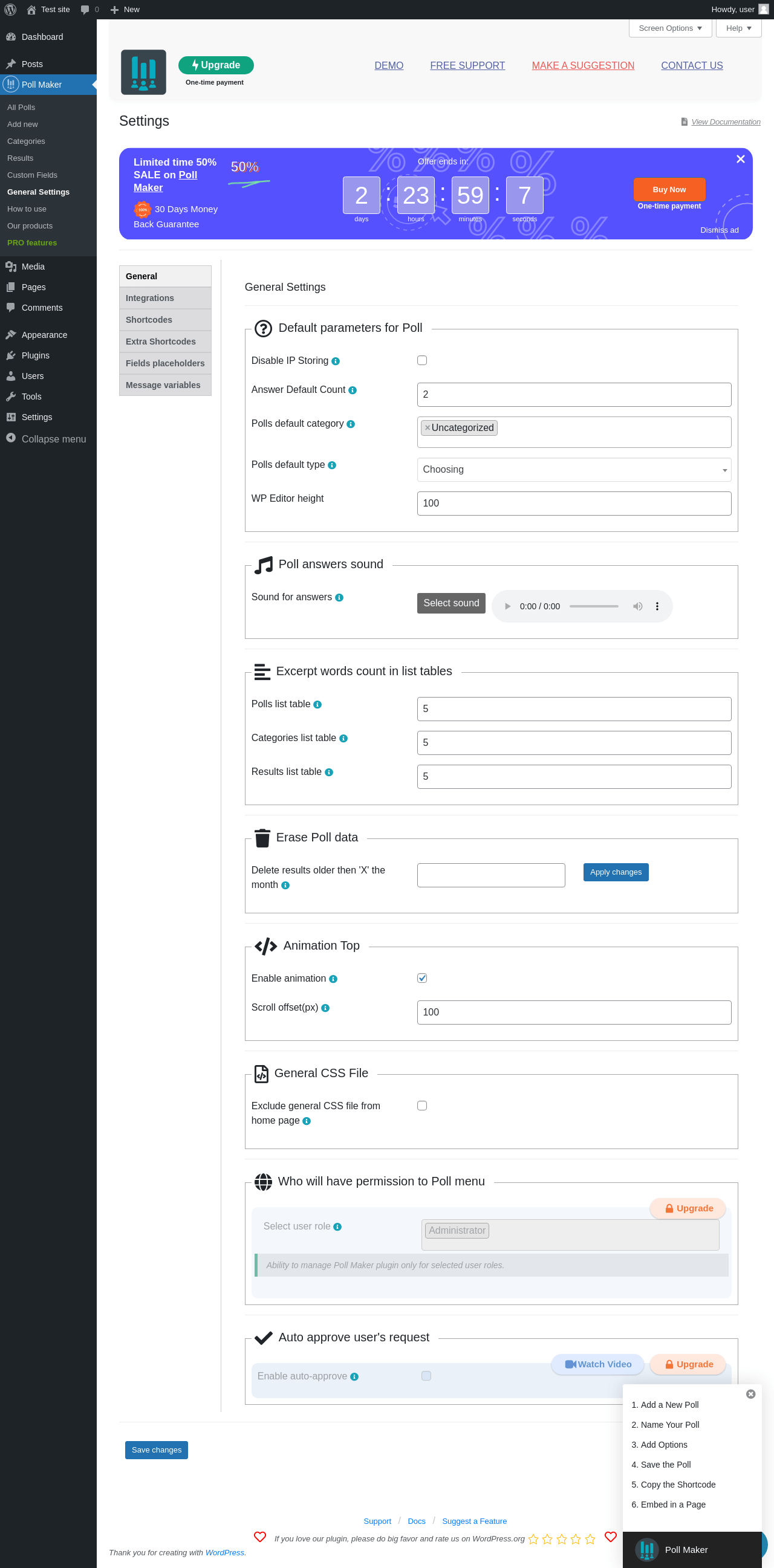Viewport: 774px width, 1568px height.
Task: Check Exclude general CSS file checkbox
Action: pos(422,1106)
